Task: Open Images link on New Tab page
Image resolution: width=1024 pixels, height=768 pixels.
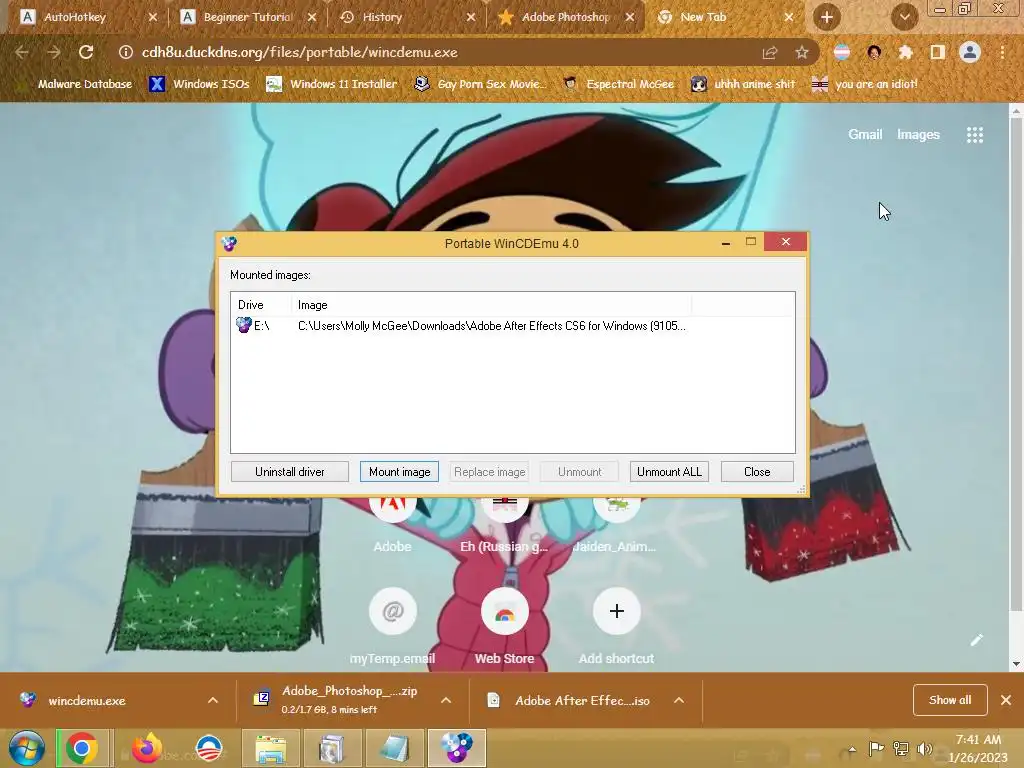Action: tap(918, 135)
